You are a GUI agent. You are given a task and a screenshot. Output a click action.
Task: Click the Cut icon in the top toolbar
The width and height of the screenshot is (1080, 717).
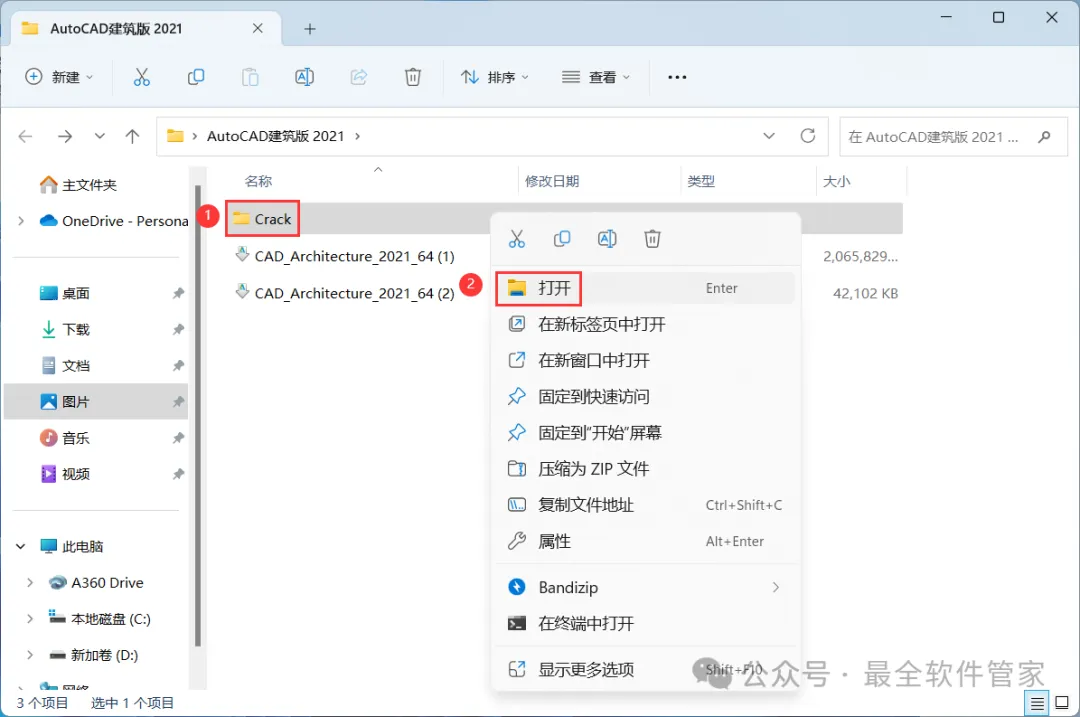141,77
